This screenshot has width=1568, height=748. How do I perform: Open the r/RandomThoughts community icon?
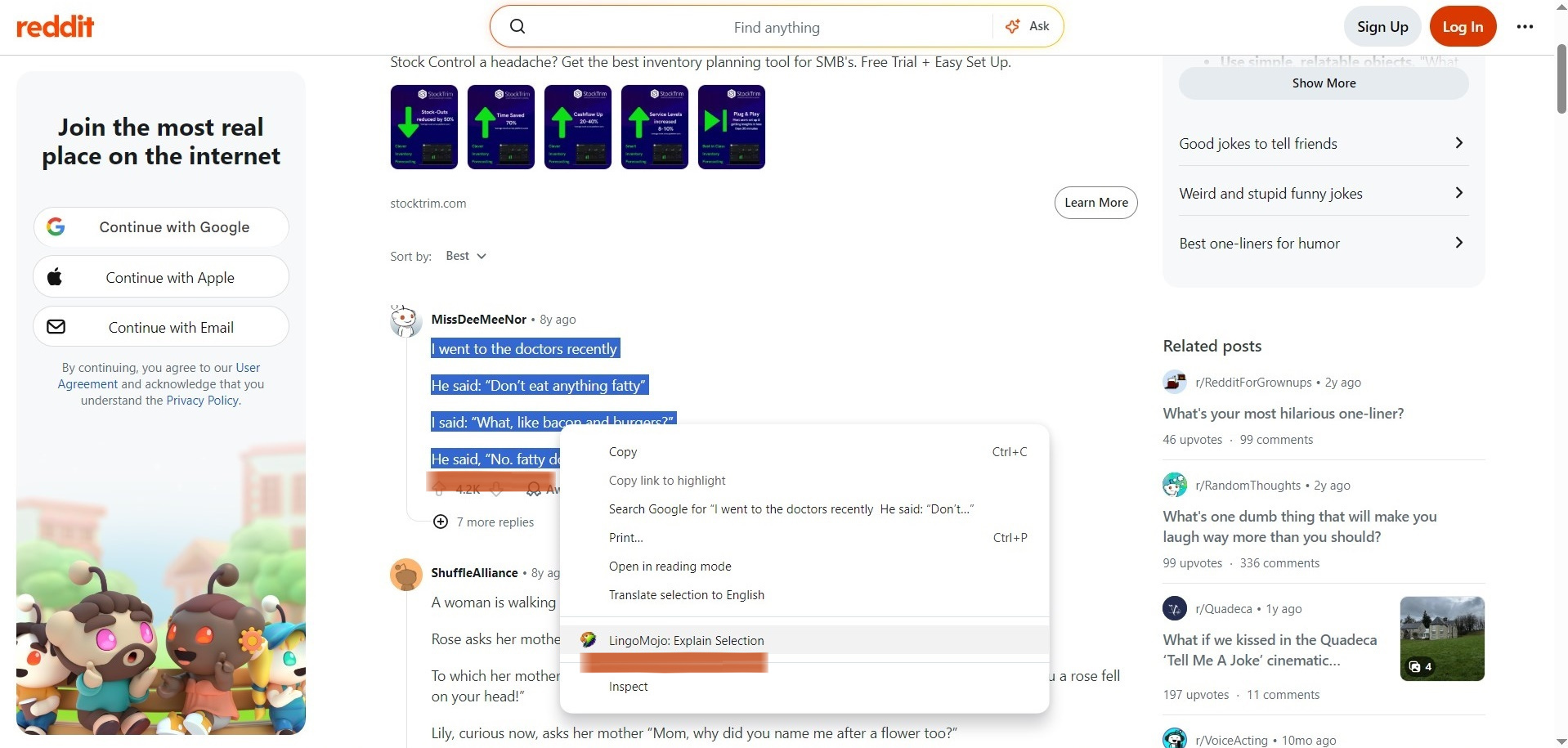click(1175, 485)
